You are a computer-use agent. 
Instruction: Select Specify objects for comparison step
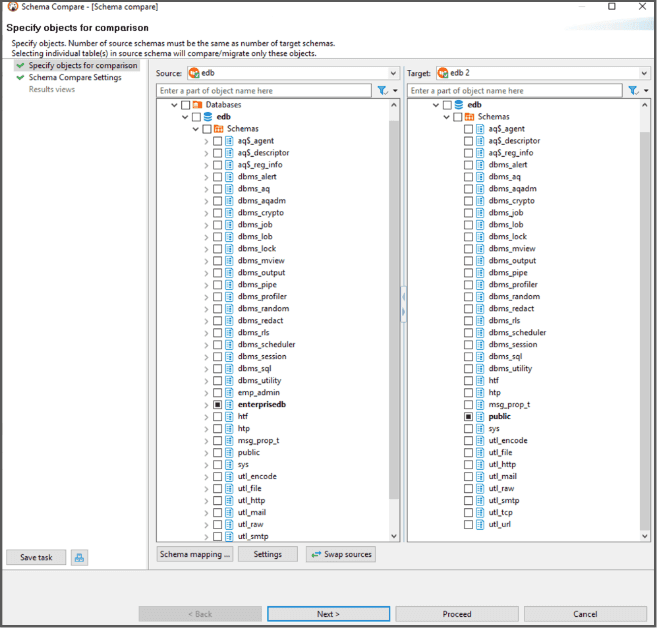tap(83, 65)
